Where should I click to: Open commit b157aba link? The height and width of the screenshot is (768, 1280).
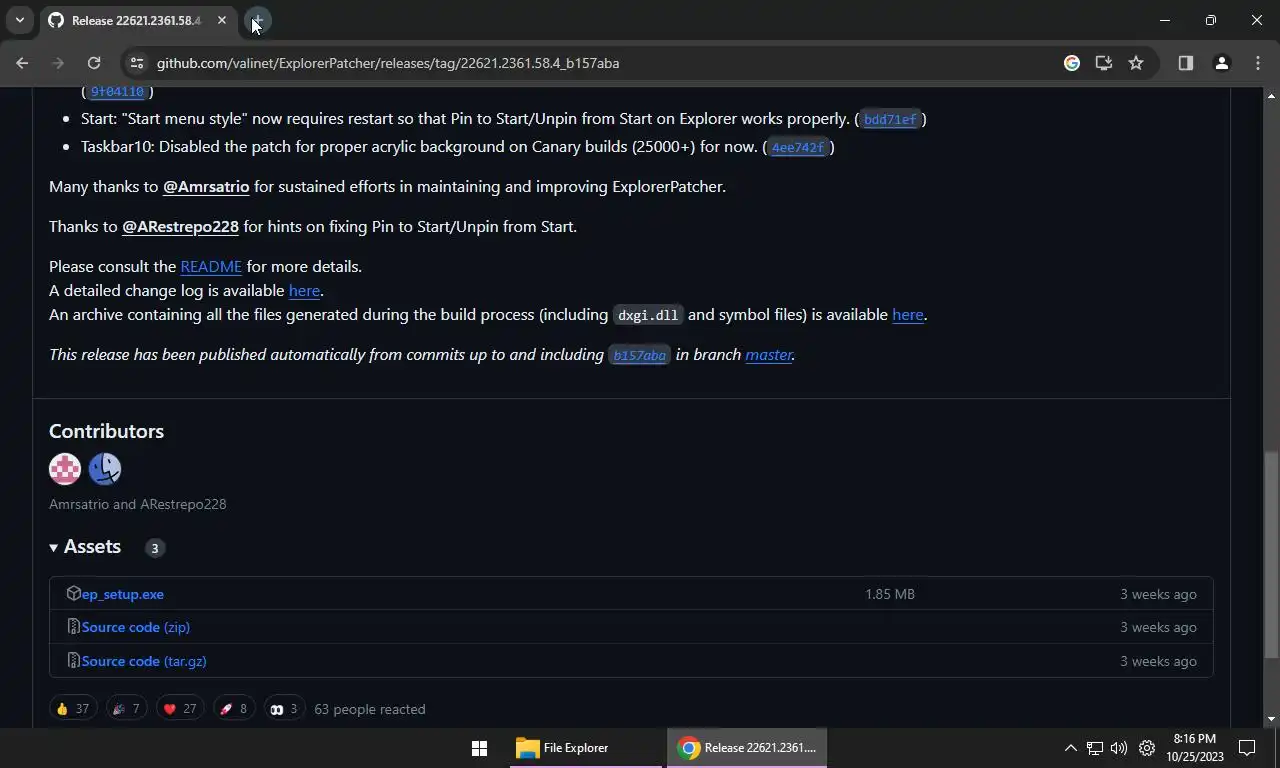coord(640,355)
